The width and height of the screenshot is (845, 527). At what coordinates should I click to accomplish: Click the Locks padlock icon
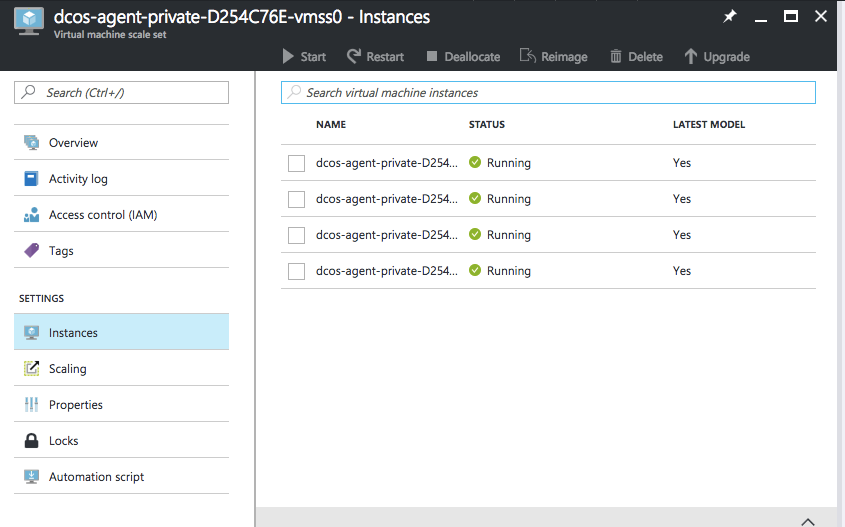(x=31, y=441)
